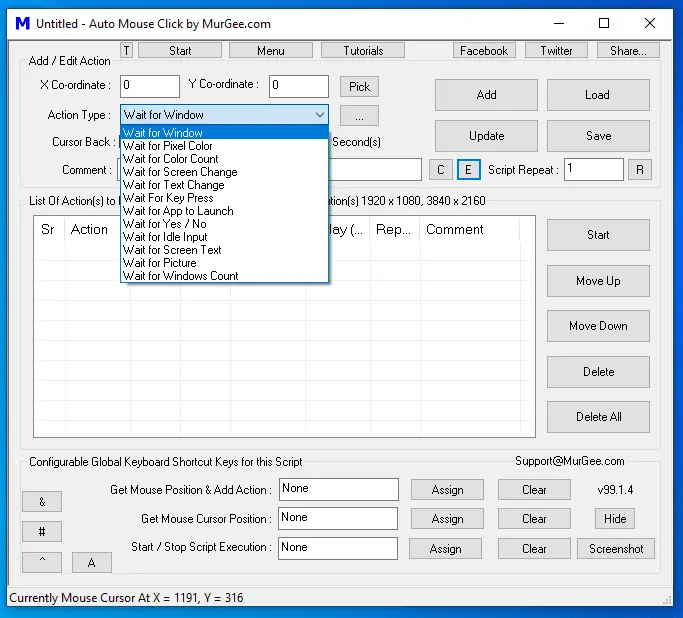This screenshot has width=683, height=618.
Task: Open the Tutorials button in top bar
Action: click(363, 51)
